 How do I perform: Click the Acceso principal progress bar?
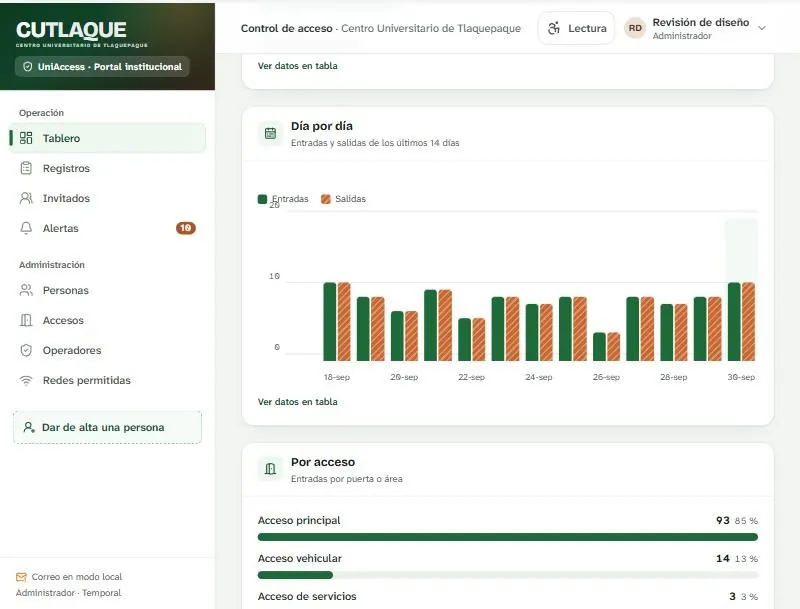tap(508, 537)
